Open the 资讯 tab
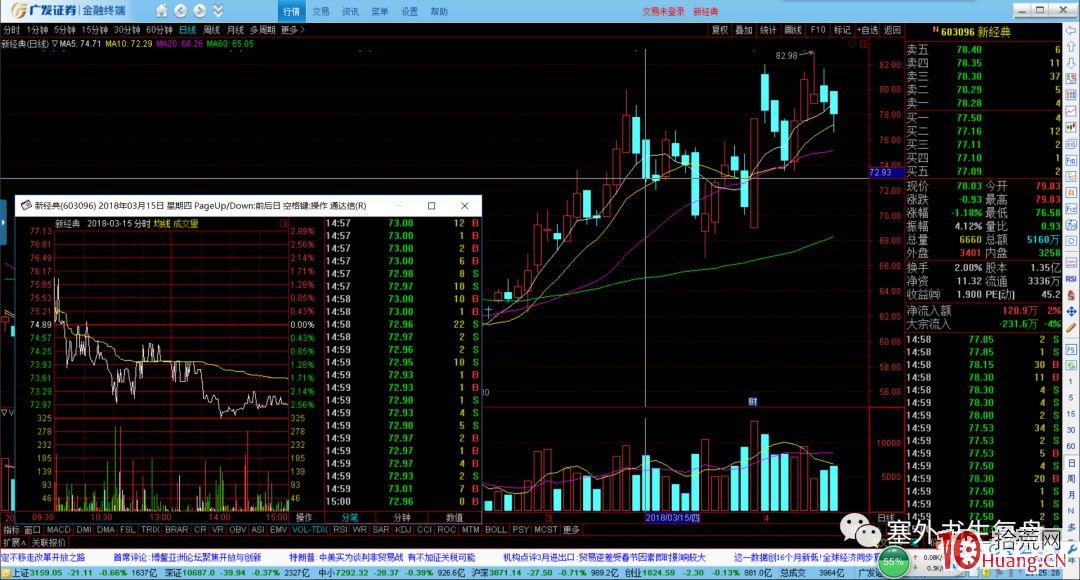 tap(351, 11)
